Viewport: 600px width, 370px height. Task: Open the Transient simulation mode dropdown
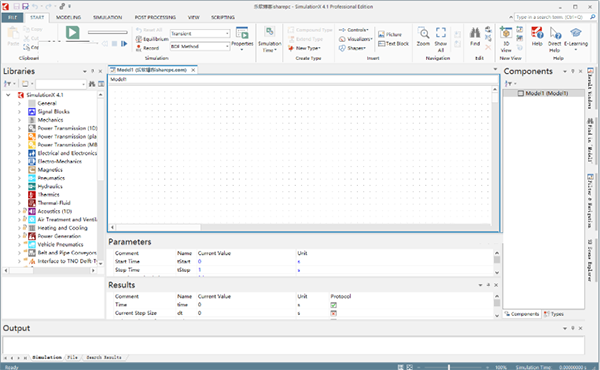(227, 34)
